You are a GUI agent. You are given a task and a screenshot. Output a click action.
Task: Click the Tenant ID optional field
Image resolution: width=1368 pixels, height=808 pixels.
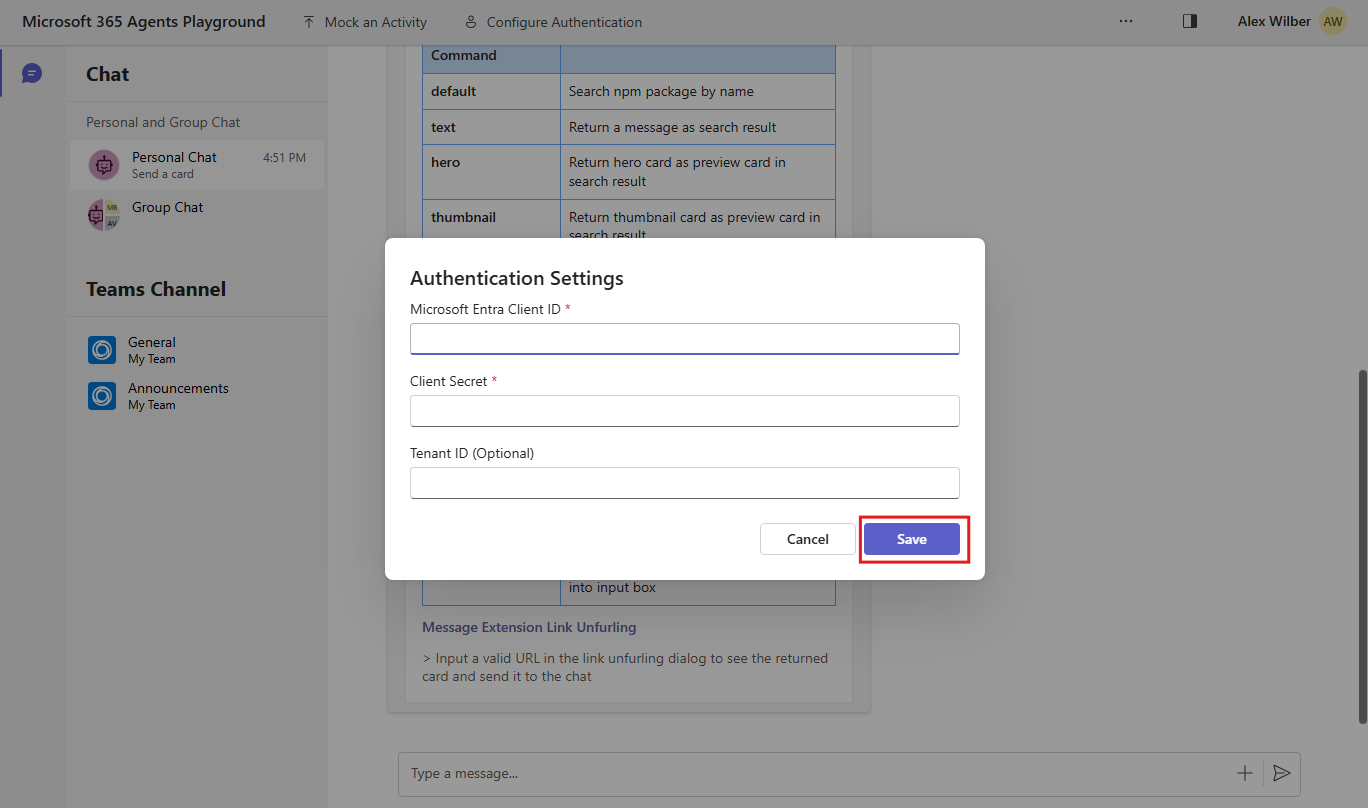pyautogui.click(x=684, y=483)
